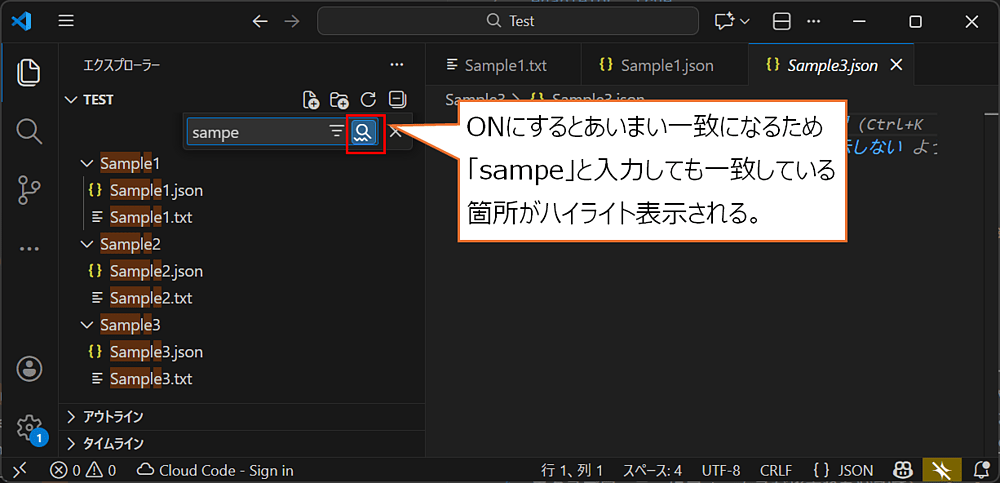Viewport: 1000px width, 483px height.
Task: Open Explorer views and more actions menu
Action: (397, 64)
